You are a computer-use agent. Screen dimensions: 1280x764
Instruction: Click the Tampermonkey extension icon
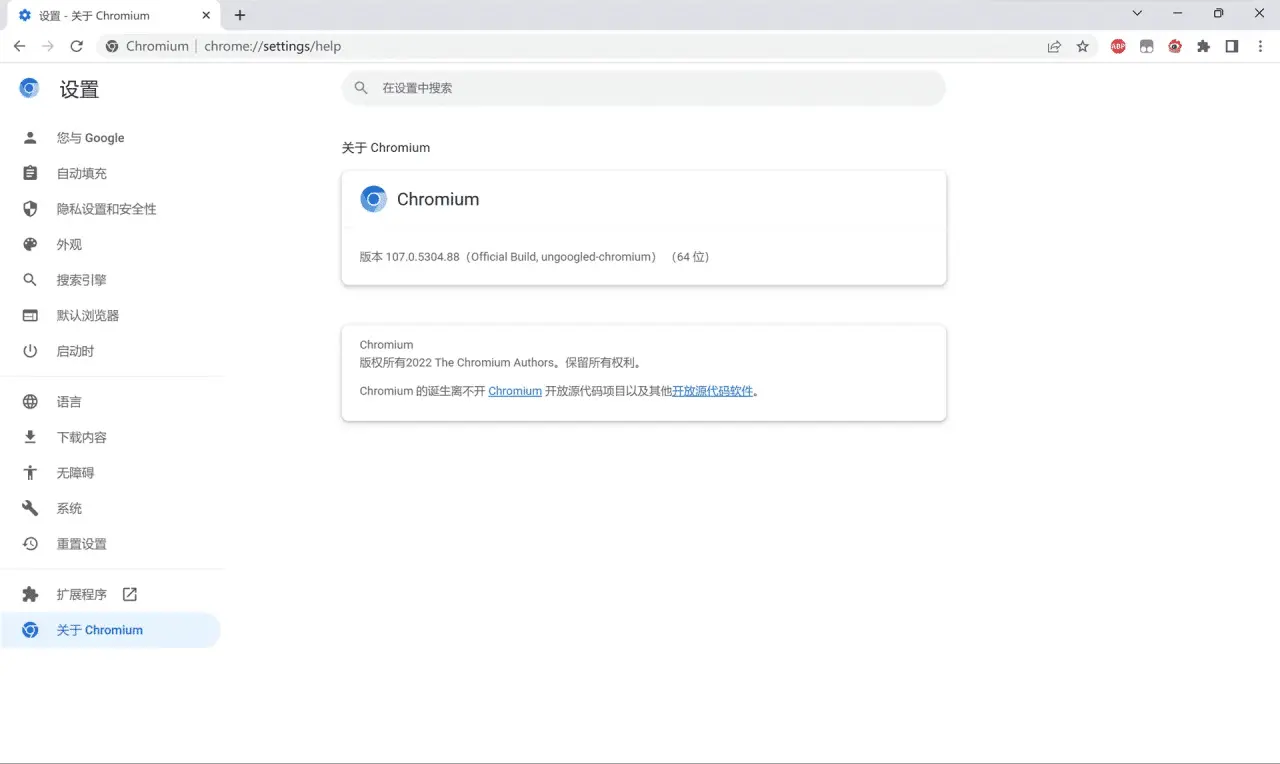click(x=1147, y=46)
